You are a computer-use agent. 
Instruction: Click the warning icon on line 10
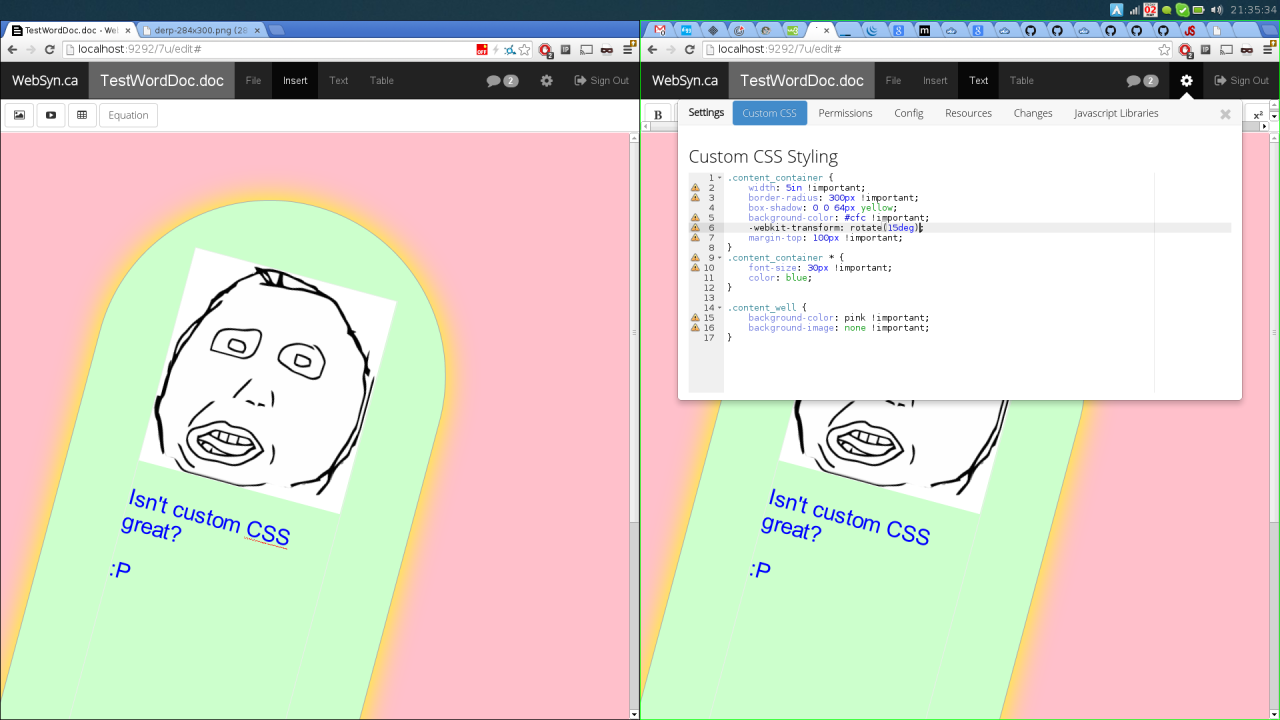pos(695,268)
